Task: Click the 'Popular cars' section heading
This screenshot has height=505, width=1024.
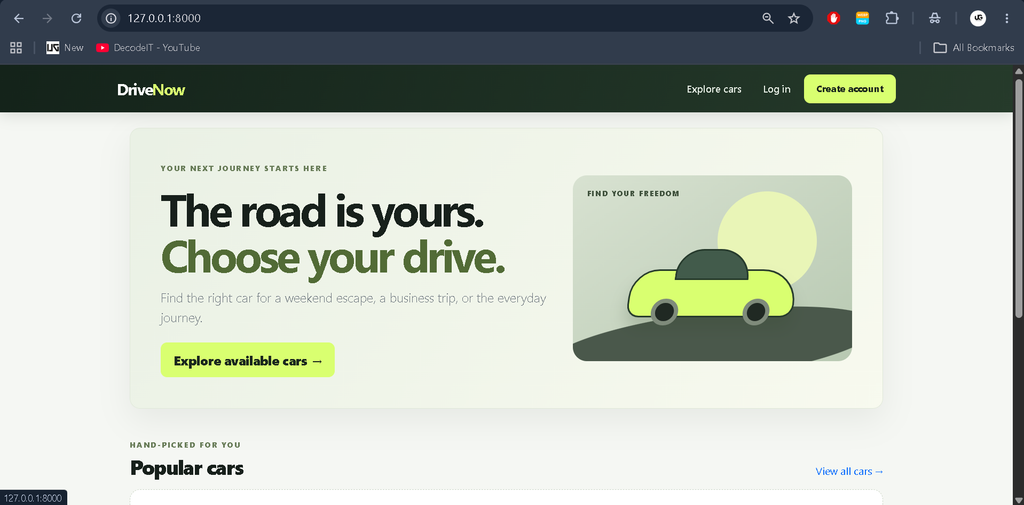Action: coord(187,468)
